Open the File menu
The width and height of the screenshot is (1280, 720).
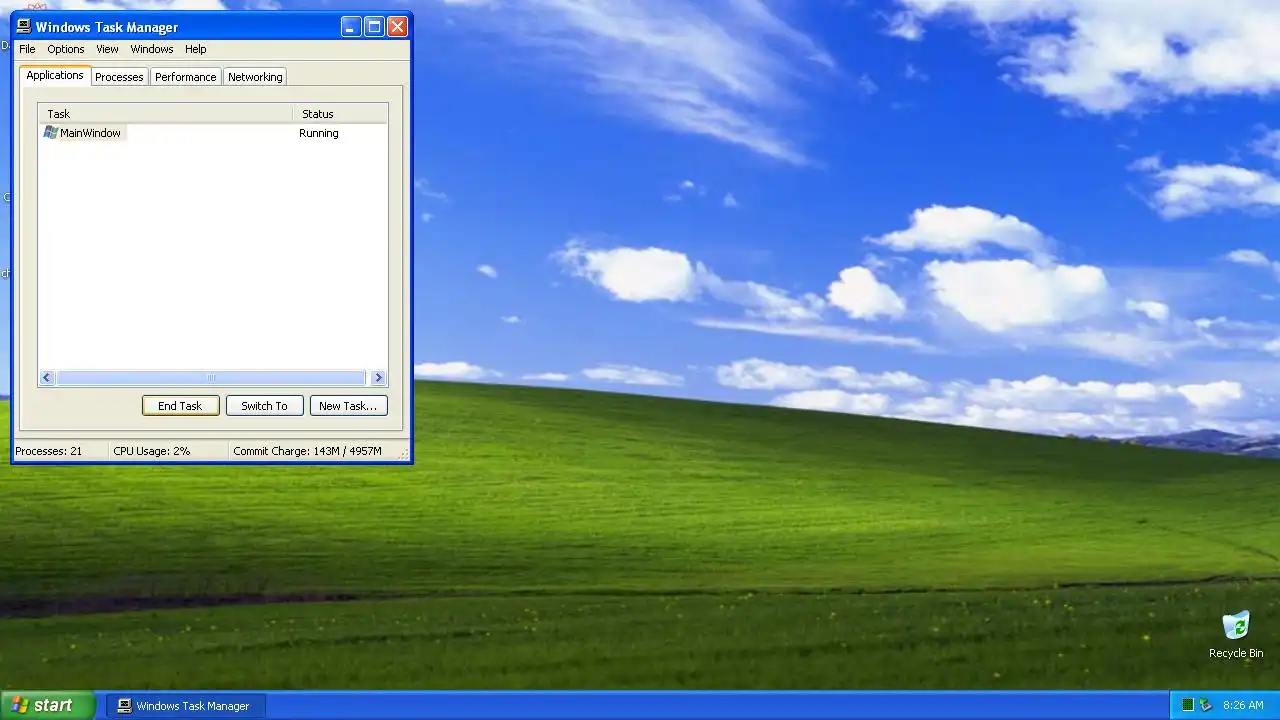point(27,49)
